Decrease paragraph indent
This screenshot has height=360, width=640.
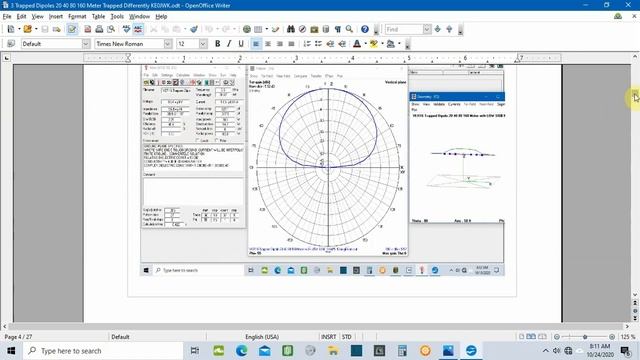[330, 44]
